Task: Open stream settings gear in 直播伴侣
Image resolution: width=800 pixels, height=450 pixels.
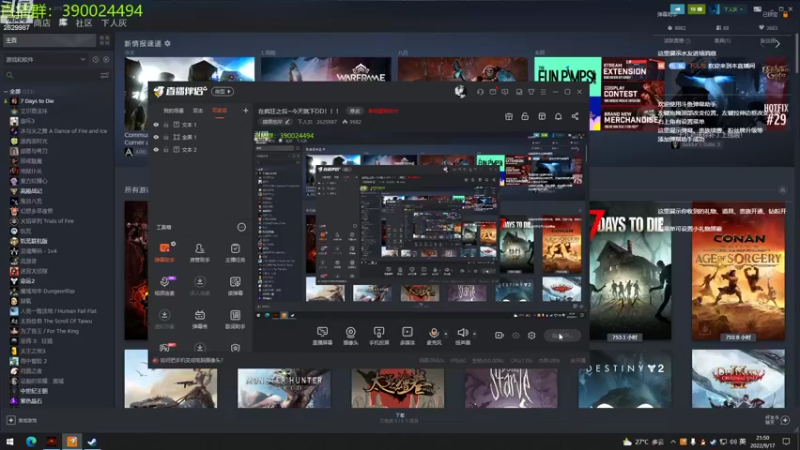Action: pos(532,335)
